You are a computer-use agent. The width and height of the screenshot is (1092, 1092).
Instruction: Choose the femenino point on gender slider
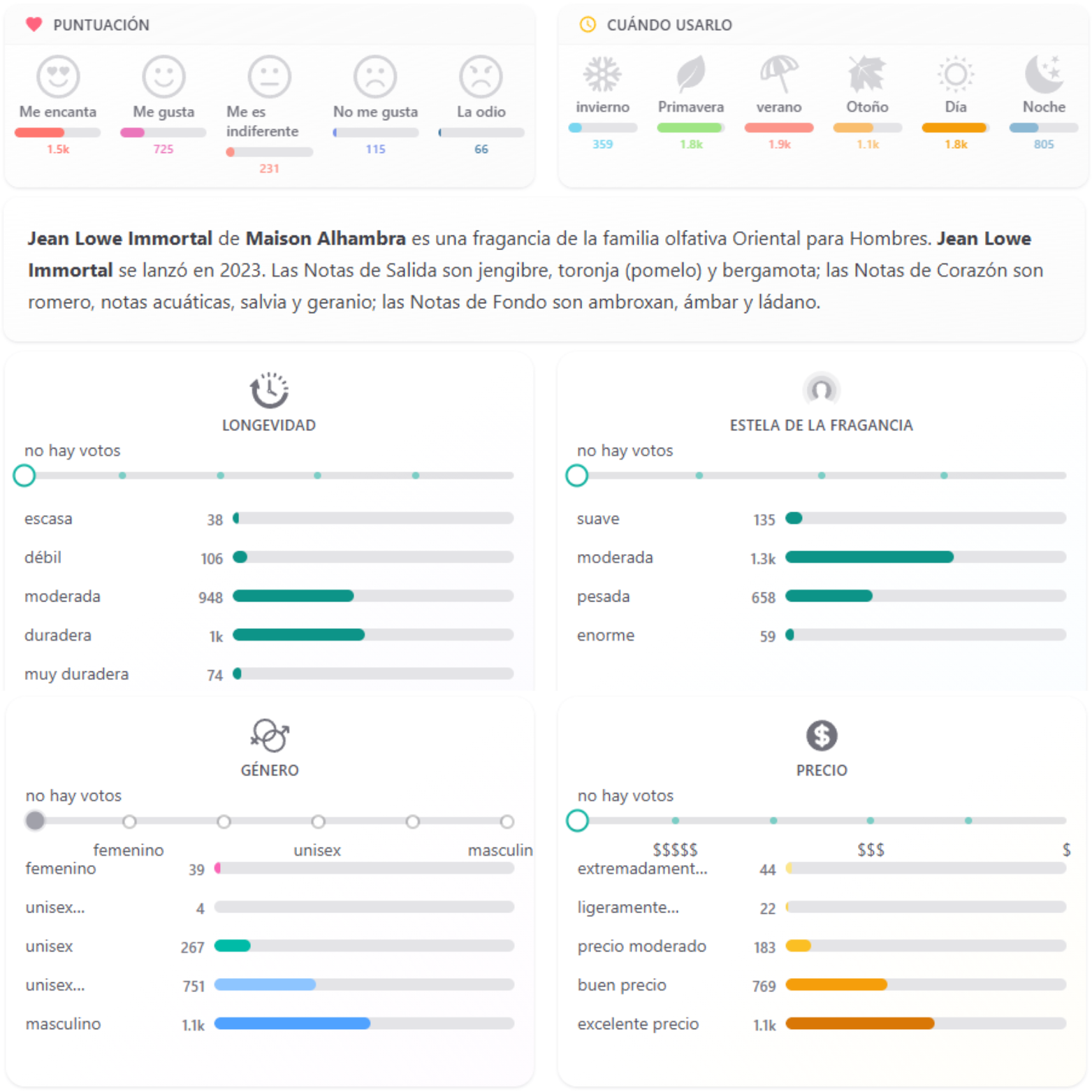tap(129, 822)
